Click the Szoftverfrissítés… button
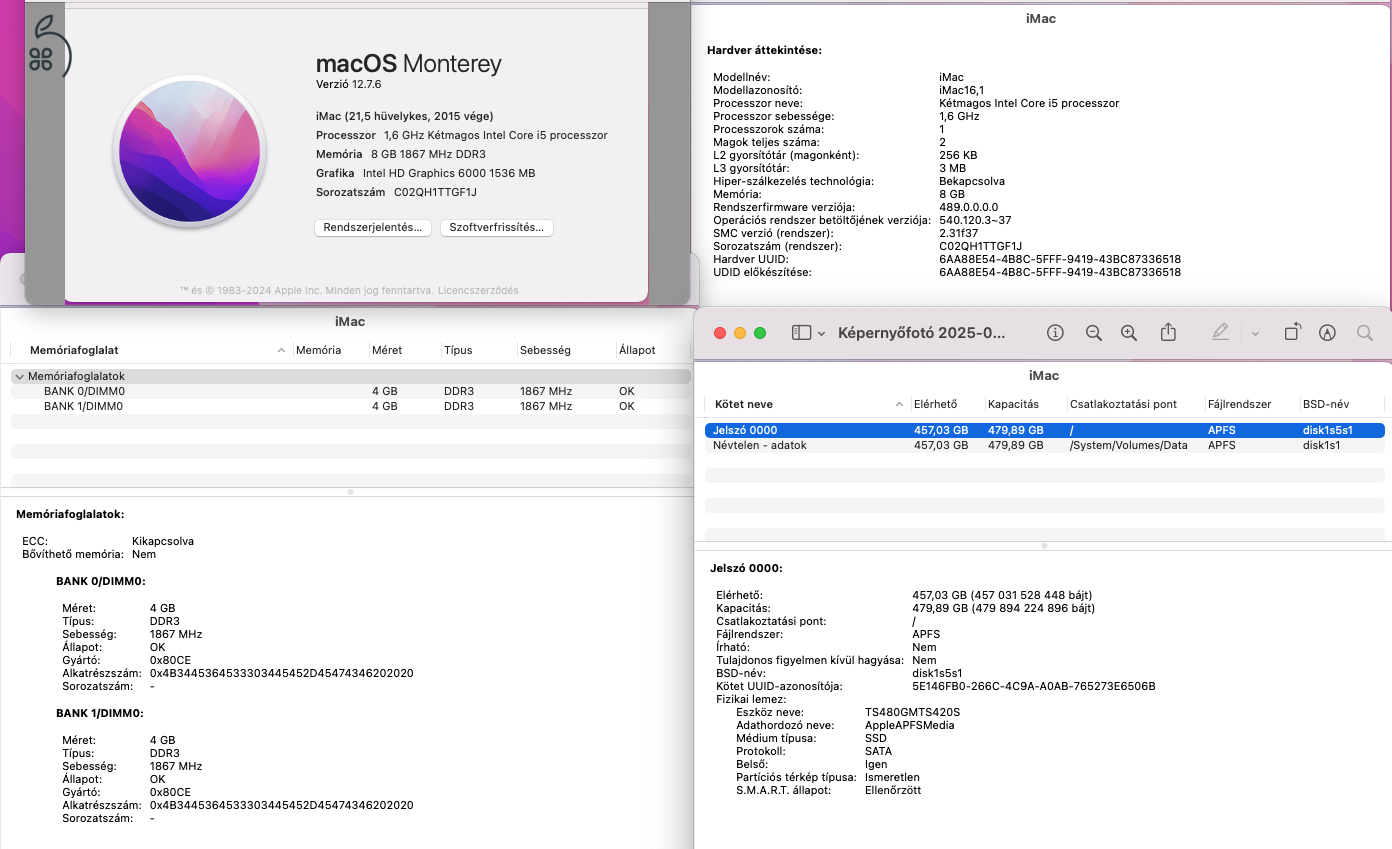 click(x=497, y=227)
